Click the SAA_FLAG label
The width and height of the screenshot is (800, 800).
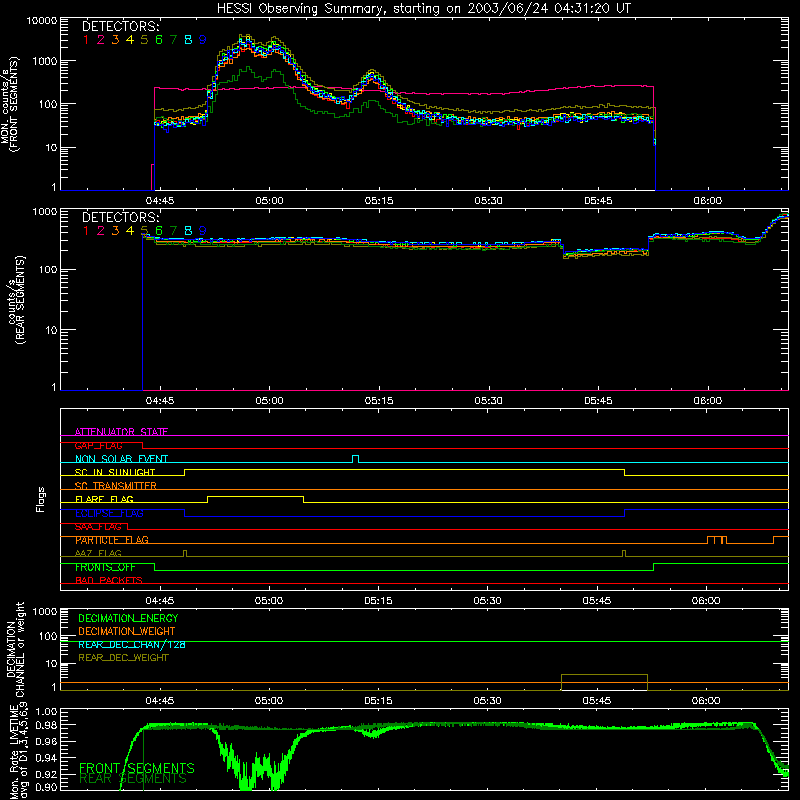click(x=98, y=527)
